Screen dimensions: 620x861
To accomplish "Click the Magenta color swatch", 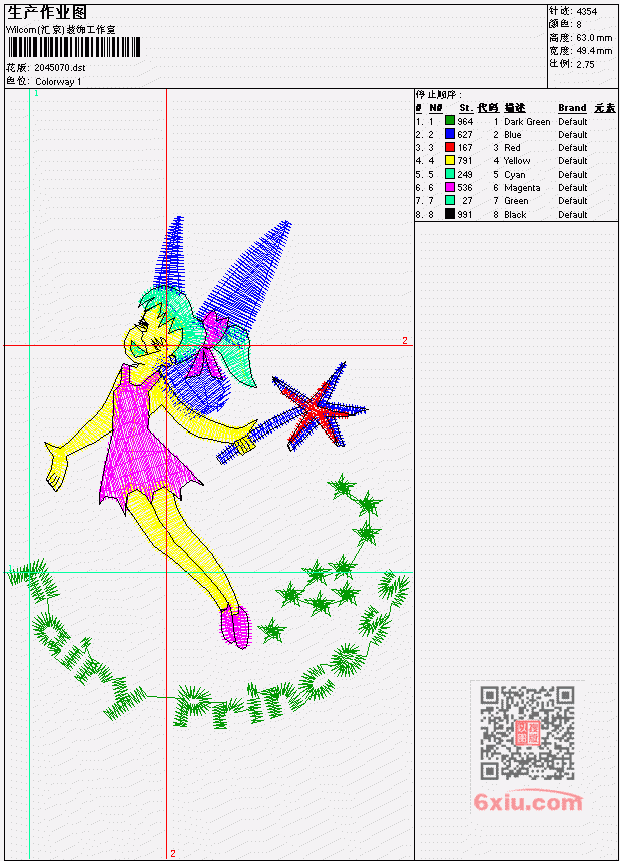I will [x=449, y=187].
